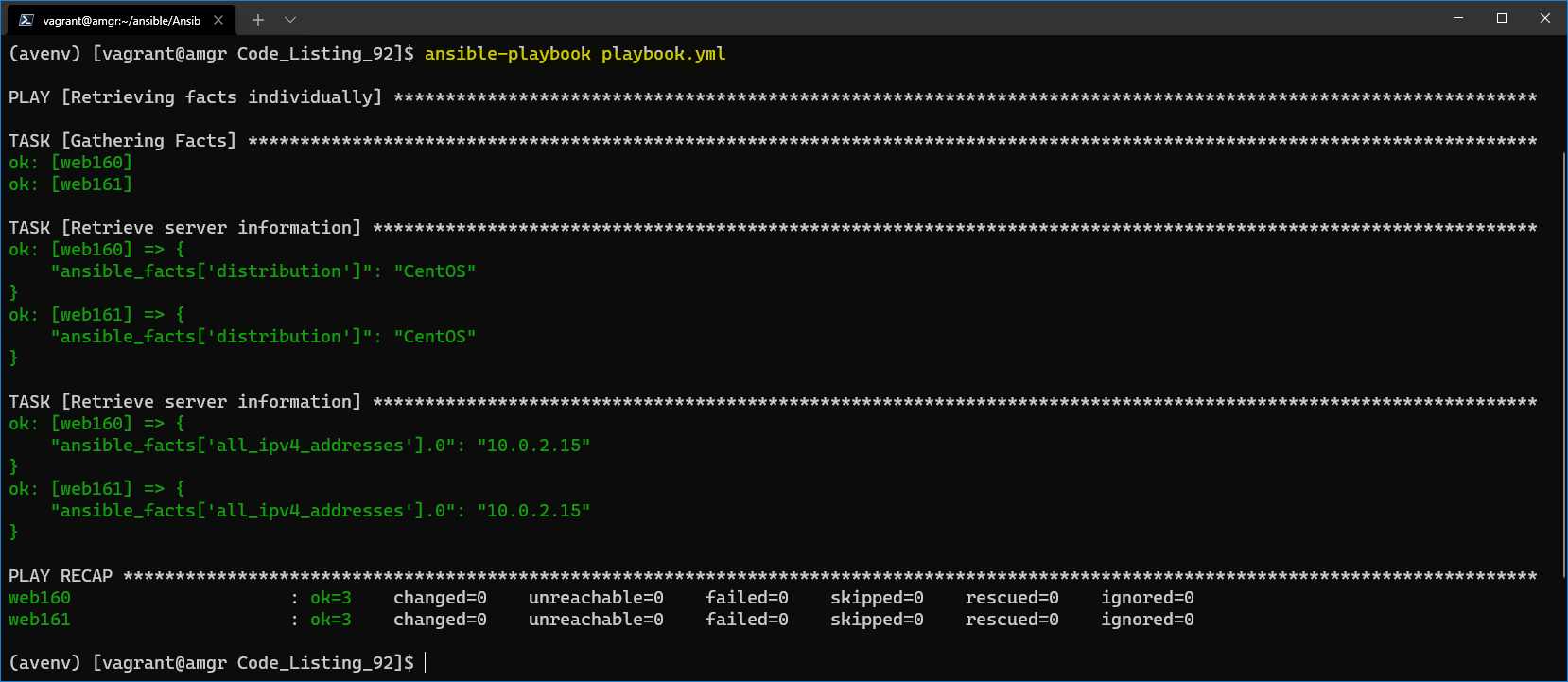Maximize the terminal window
The image size is (1568, 682).
[x=1502, y=18]
